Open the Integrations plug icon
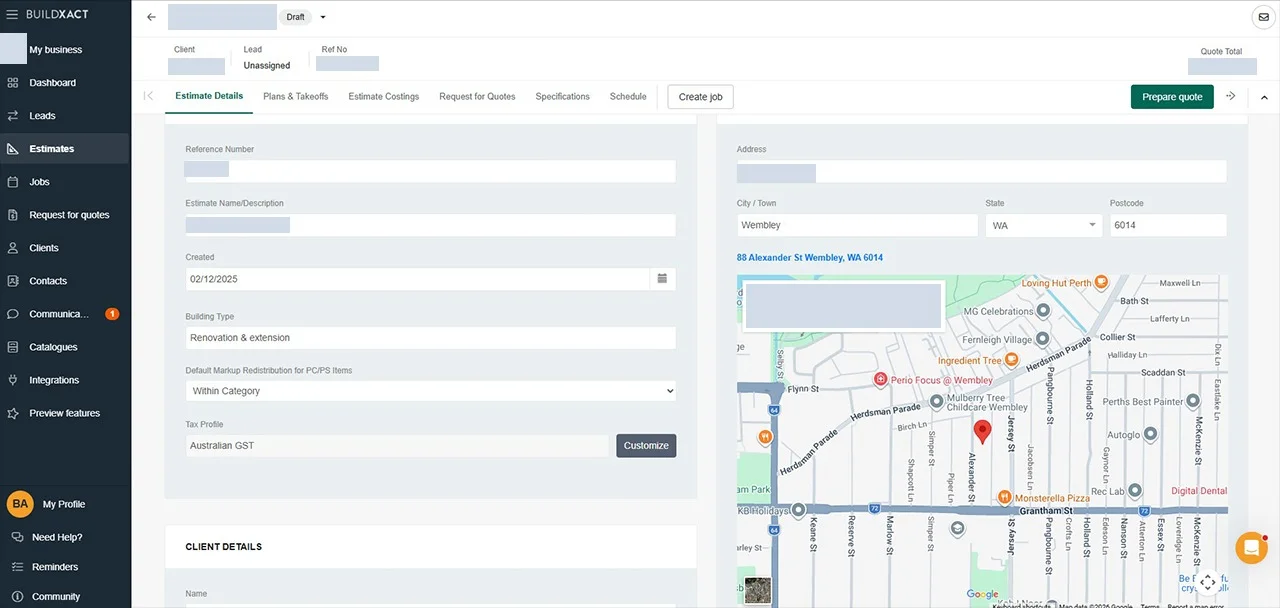Image resolution: width=1280 pixels, height=608 pixels. 12,380
